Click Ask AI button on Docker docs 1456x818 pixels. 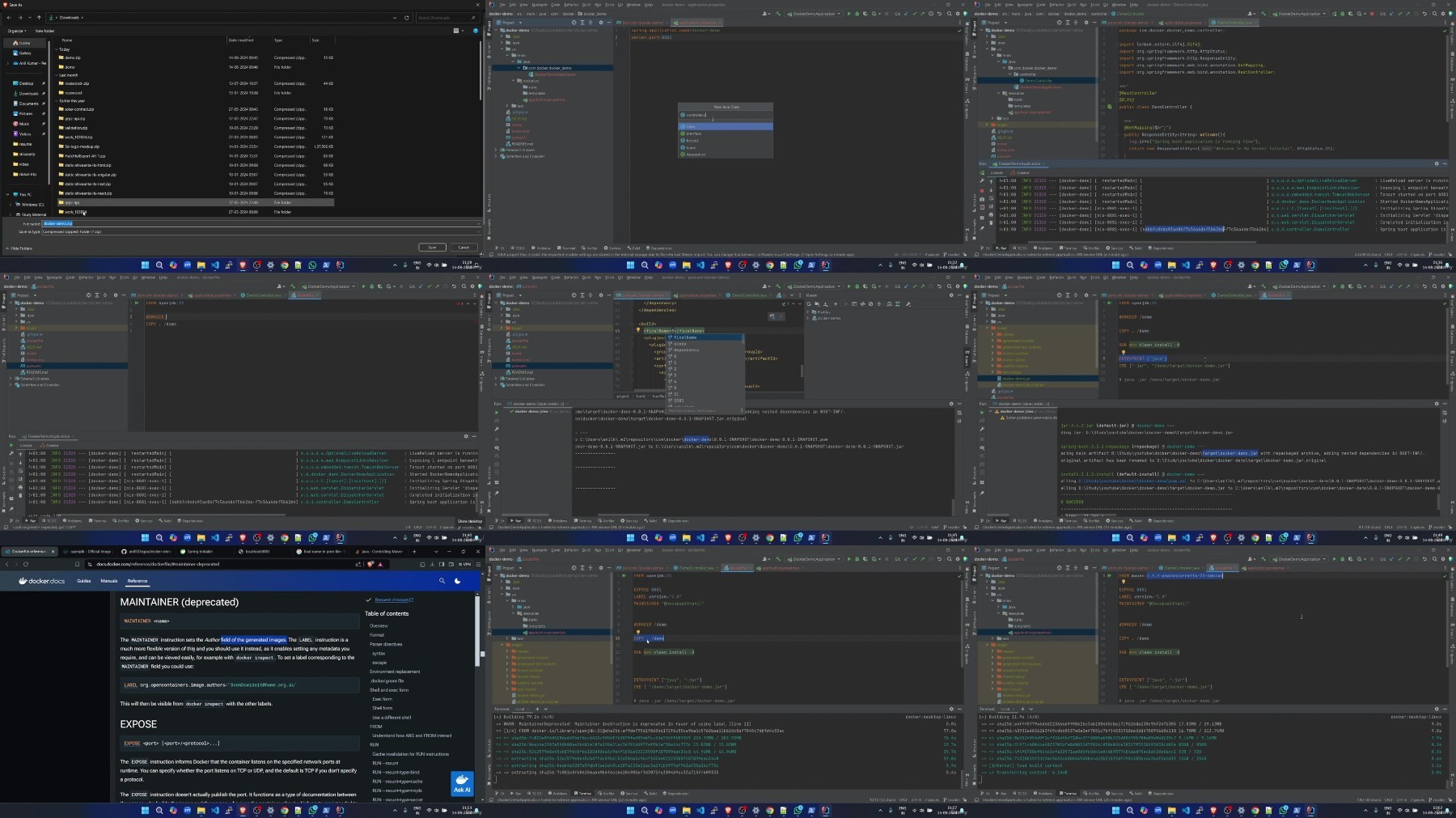pos(462,783)
